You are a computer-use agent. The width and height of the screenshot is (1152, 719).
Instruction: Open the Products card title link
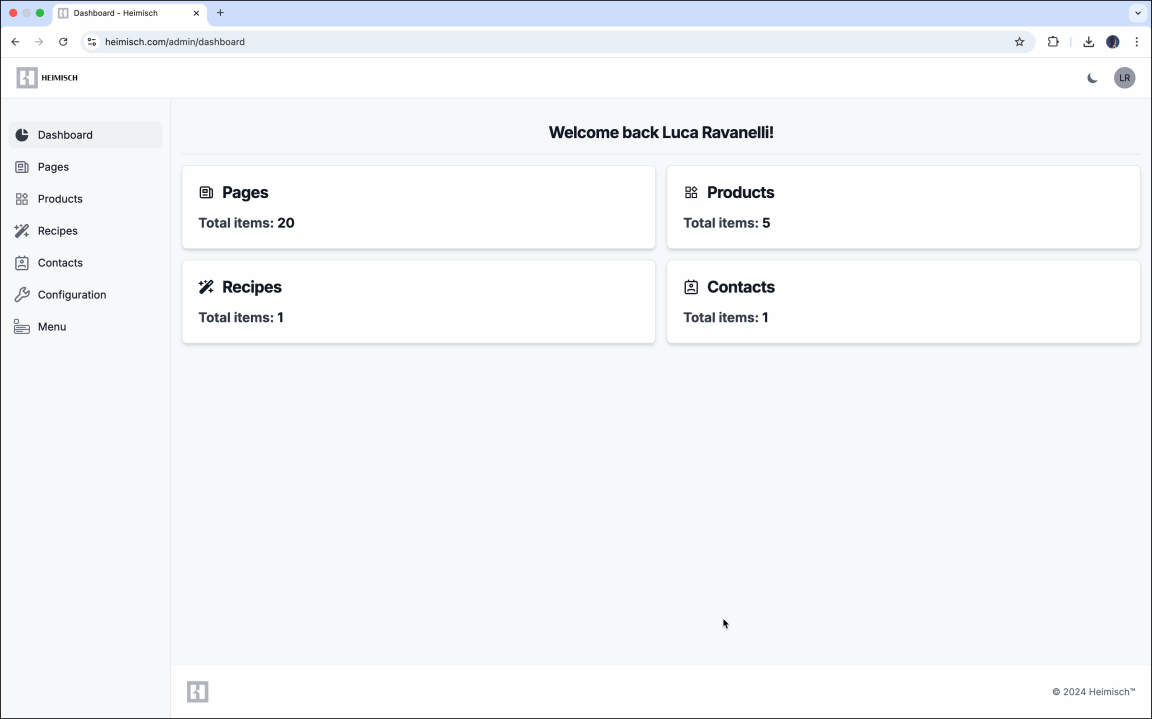click(740, 192)
